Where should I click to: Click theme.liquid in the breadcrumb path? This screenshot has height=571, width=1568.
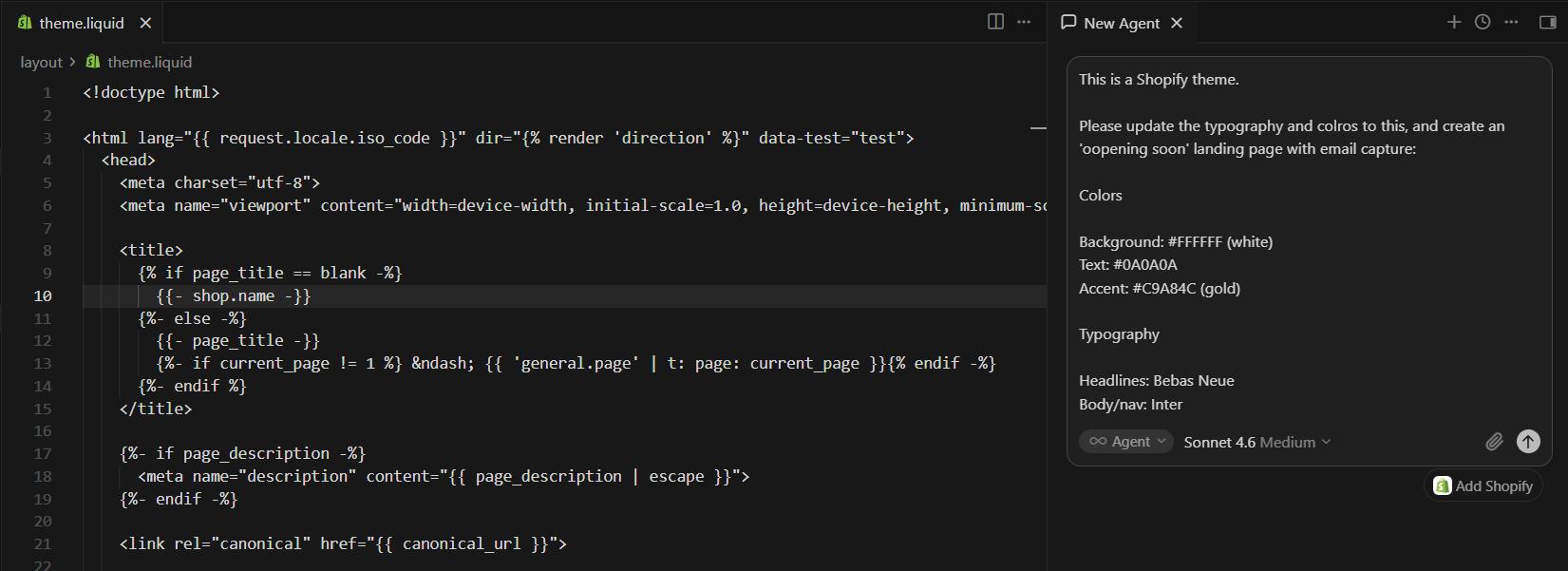pyautogui.click(x=149, y=62)
